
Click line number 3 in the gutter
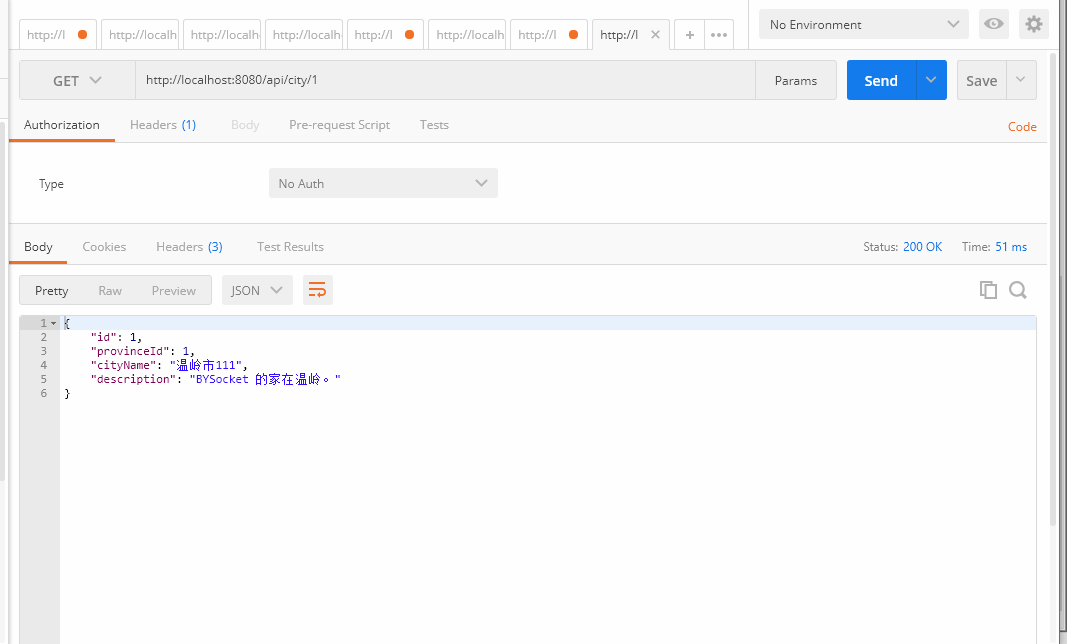pyautogui.click(x=44, y=351)
